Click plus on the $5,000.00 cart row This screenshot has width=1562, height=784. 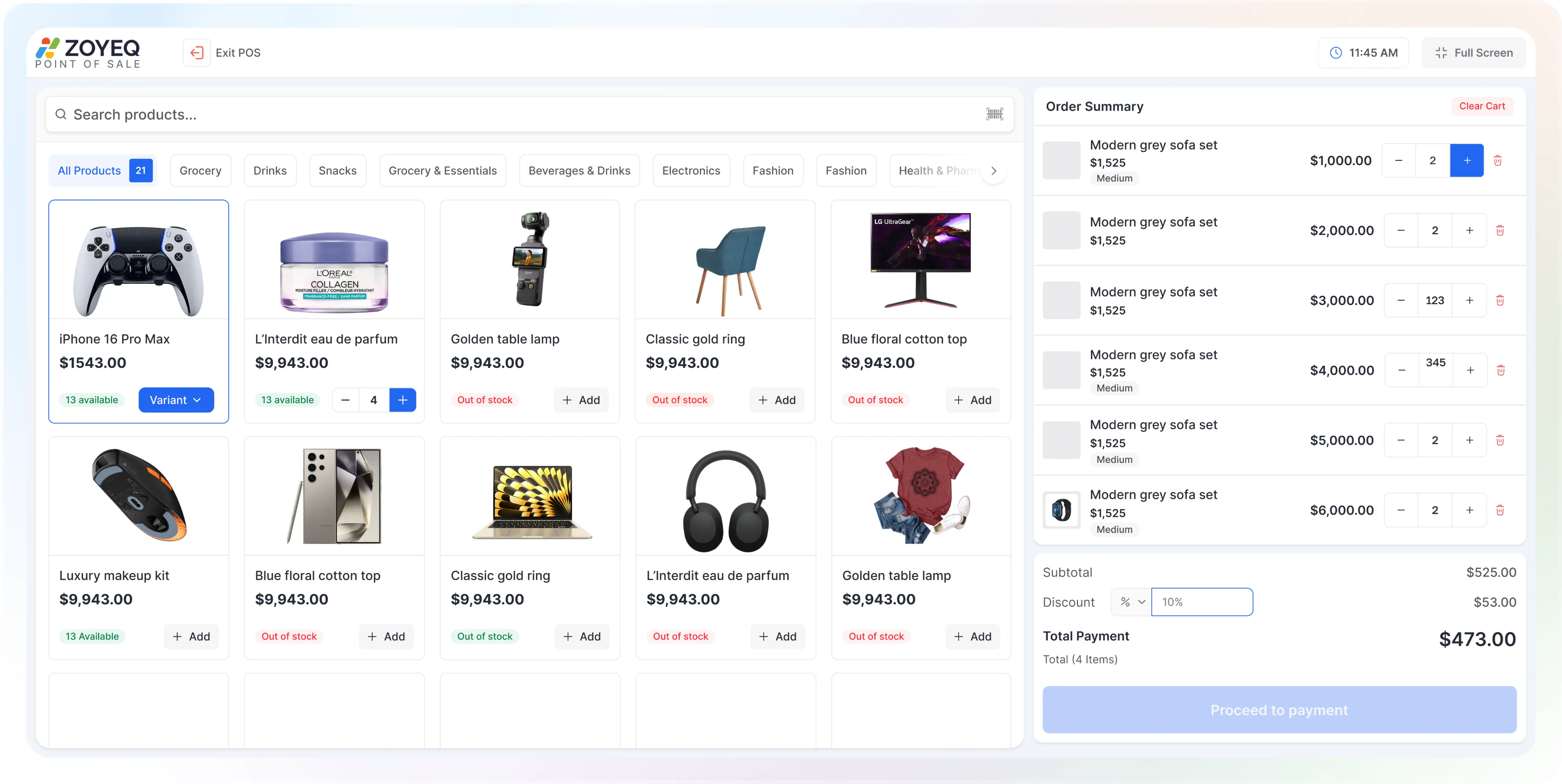[1469, 440]
